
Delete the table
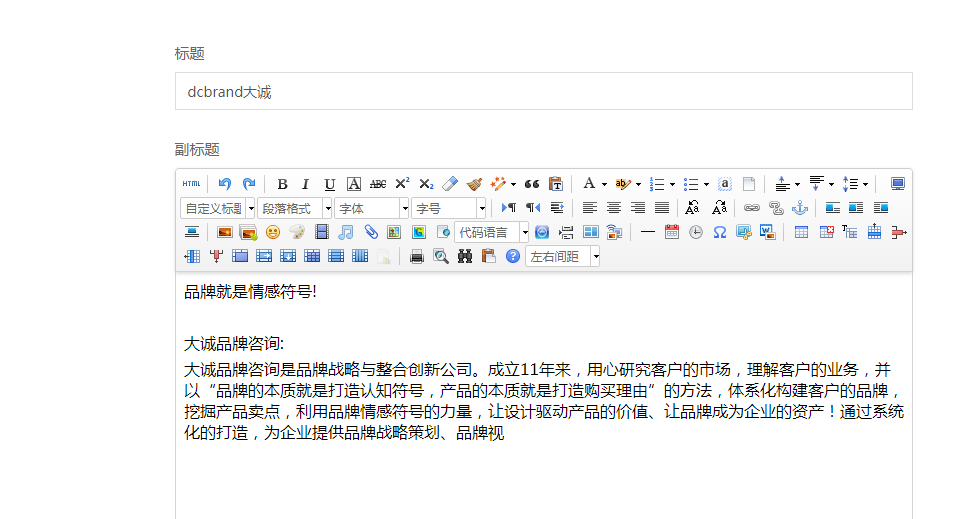tap(826, 232)
